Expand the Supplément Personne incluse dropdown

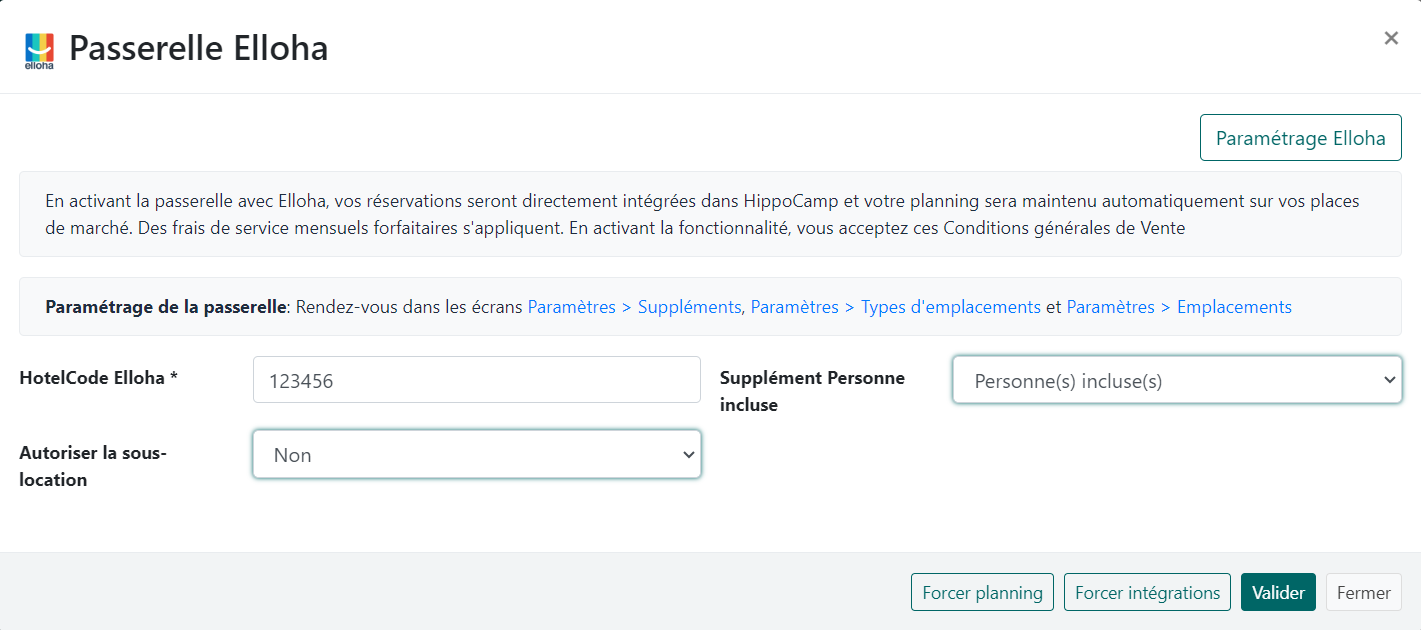tap(1176, 380)
